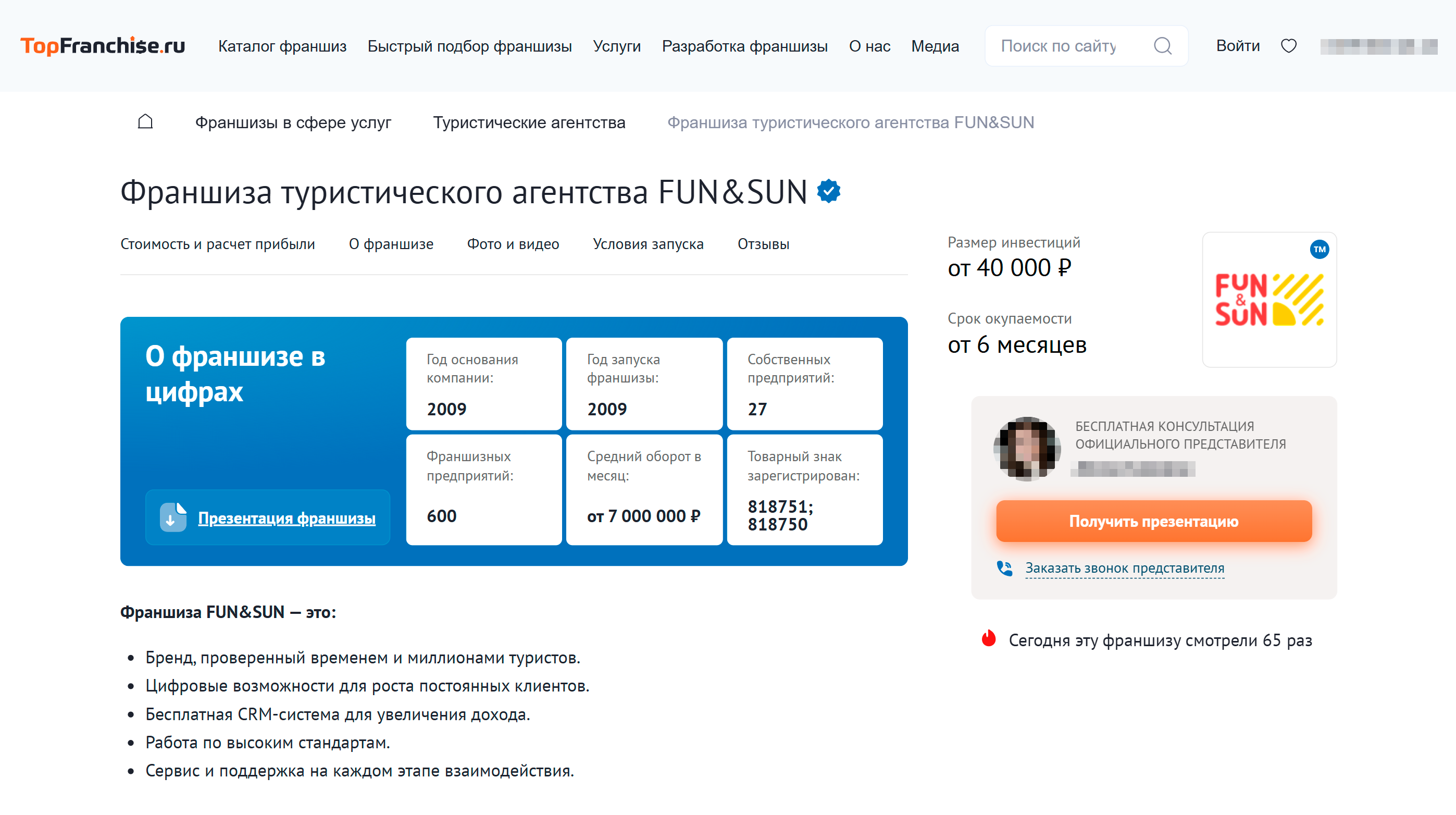Image resolution: width=1456 pixels, height=815 pixels.
Task: Click the phone callback icon
Action: point(1004,568)
